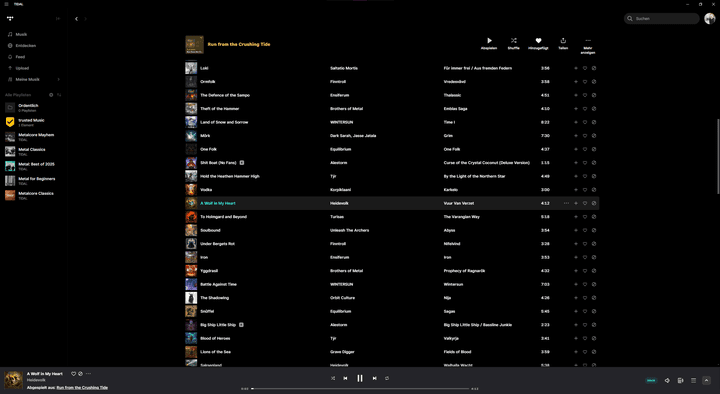The height and width of the screenshot is (394, 720).
Task: Click the Suchen search field
Action: (662, 18)
